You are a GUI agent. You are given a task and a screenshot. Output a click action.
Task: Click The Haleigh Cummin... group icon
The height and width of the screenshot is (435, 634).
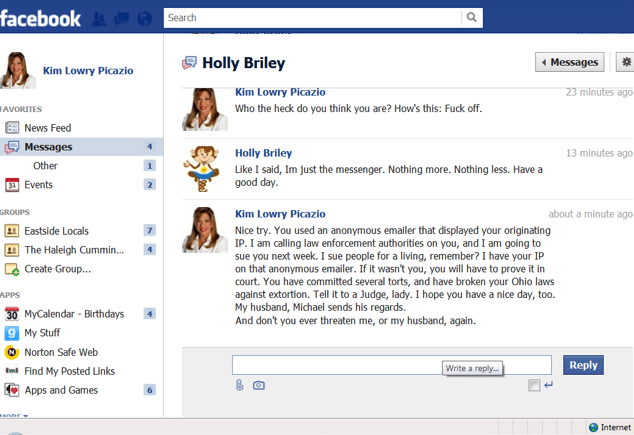pyautogui.click(x=12, y=250)
